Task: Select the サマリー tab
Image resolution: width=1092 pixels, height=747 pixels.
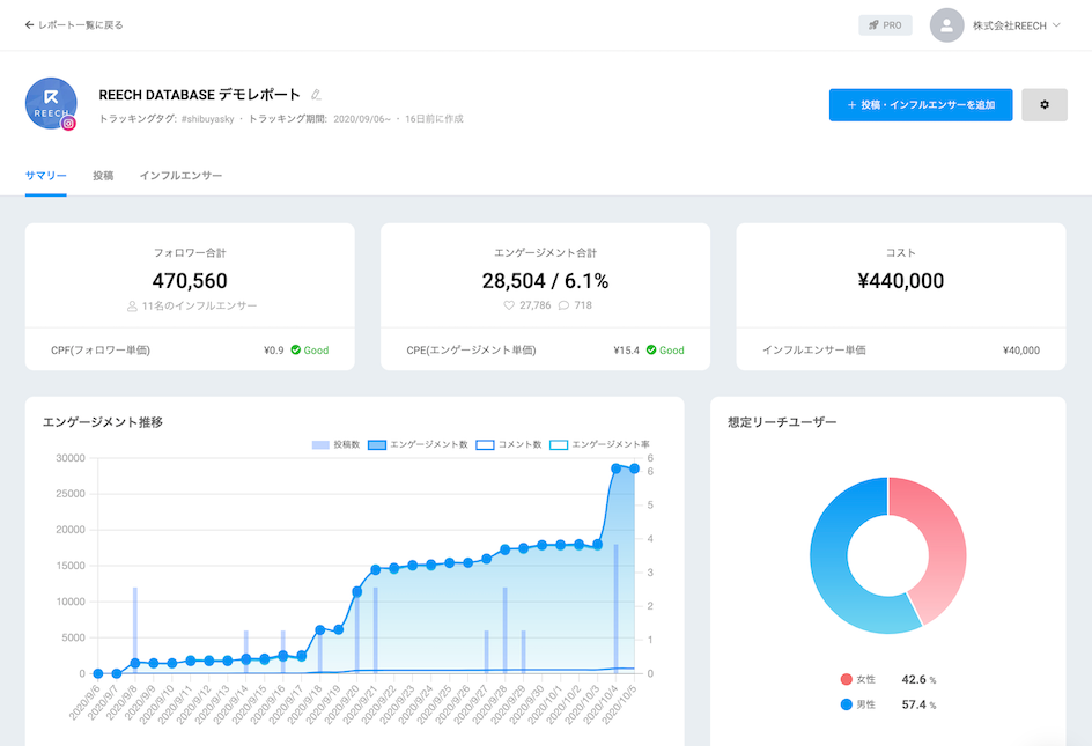Action: click(x=45, y=175)
